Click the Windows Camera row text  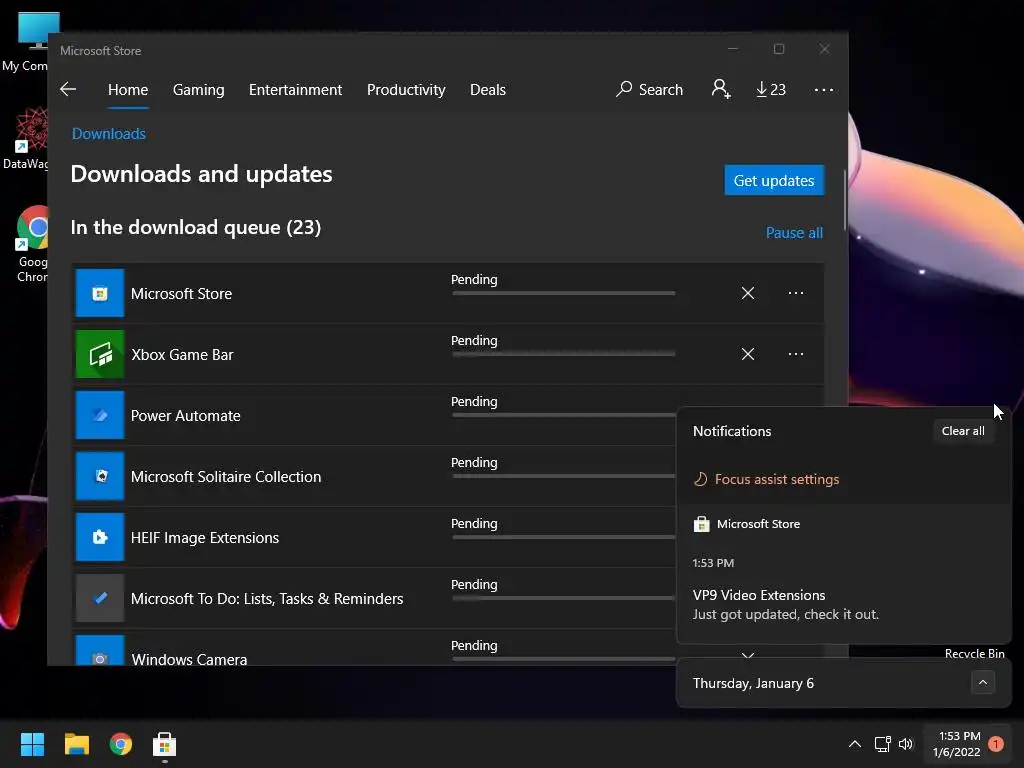[x=189, y=658]
